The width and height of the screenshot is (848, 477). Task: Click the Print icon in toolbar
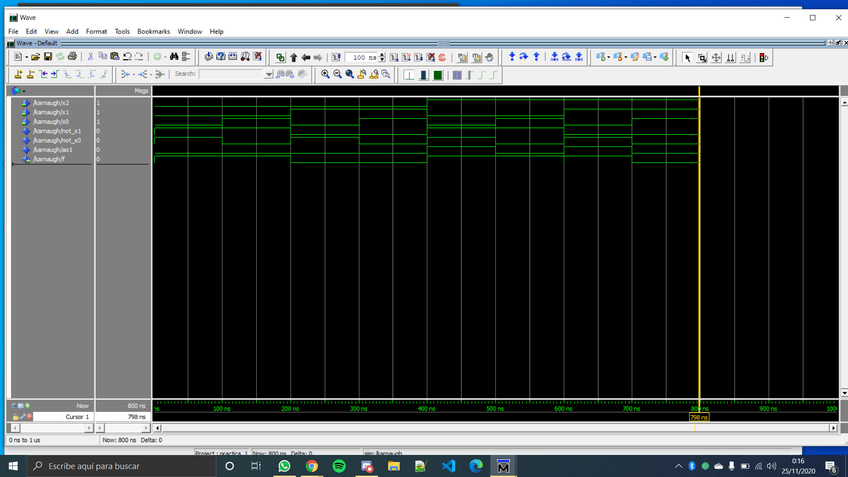(x=72, y=57)
